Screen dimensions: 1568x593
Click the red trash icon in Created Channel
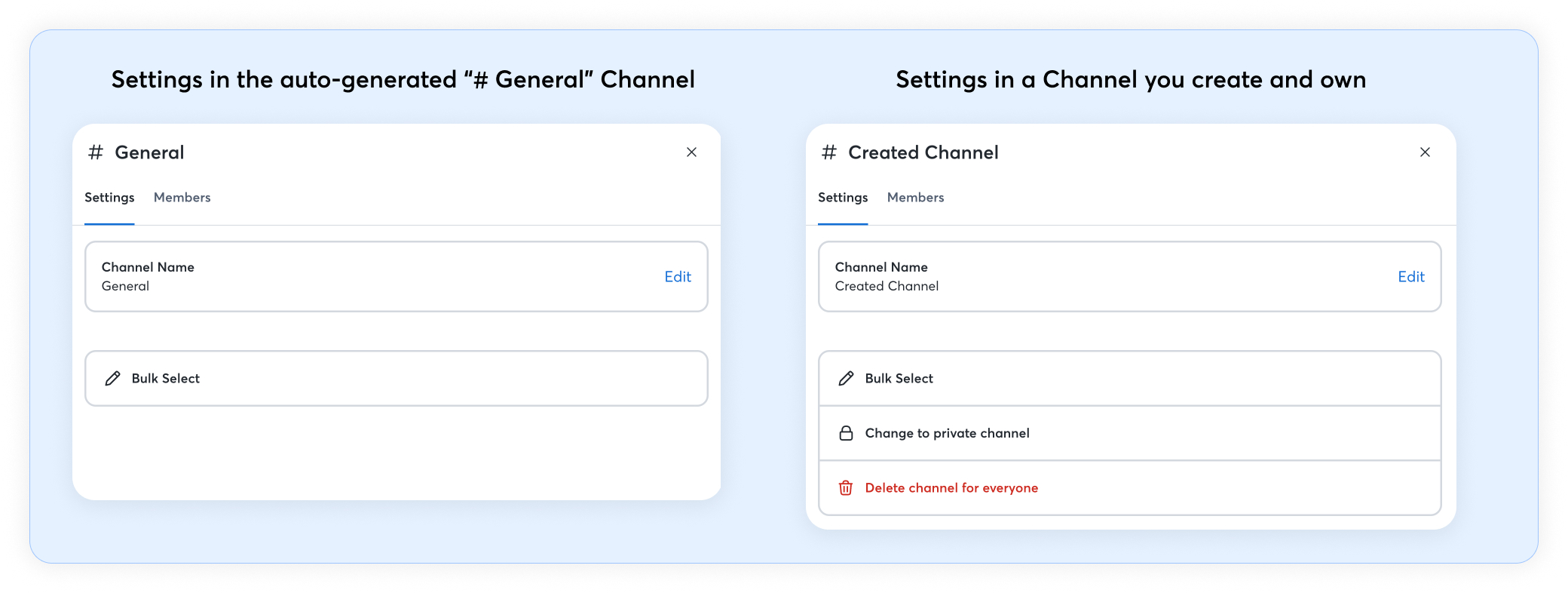(x=846, y=488)
